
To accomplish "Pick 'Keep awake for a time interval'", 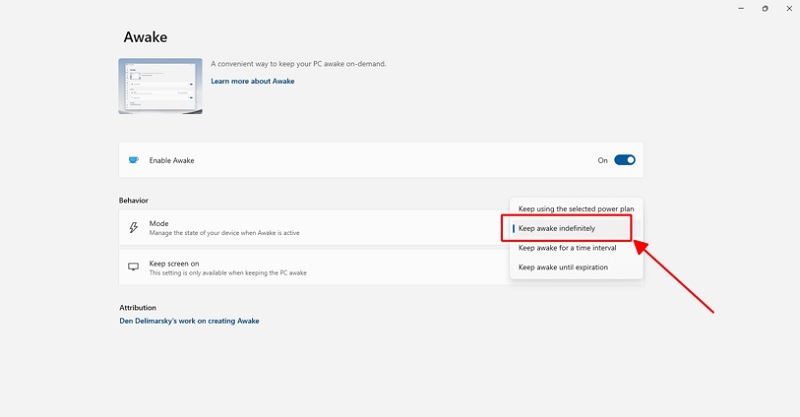I will 567,247.
